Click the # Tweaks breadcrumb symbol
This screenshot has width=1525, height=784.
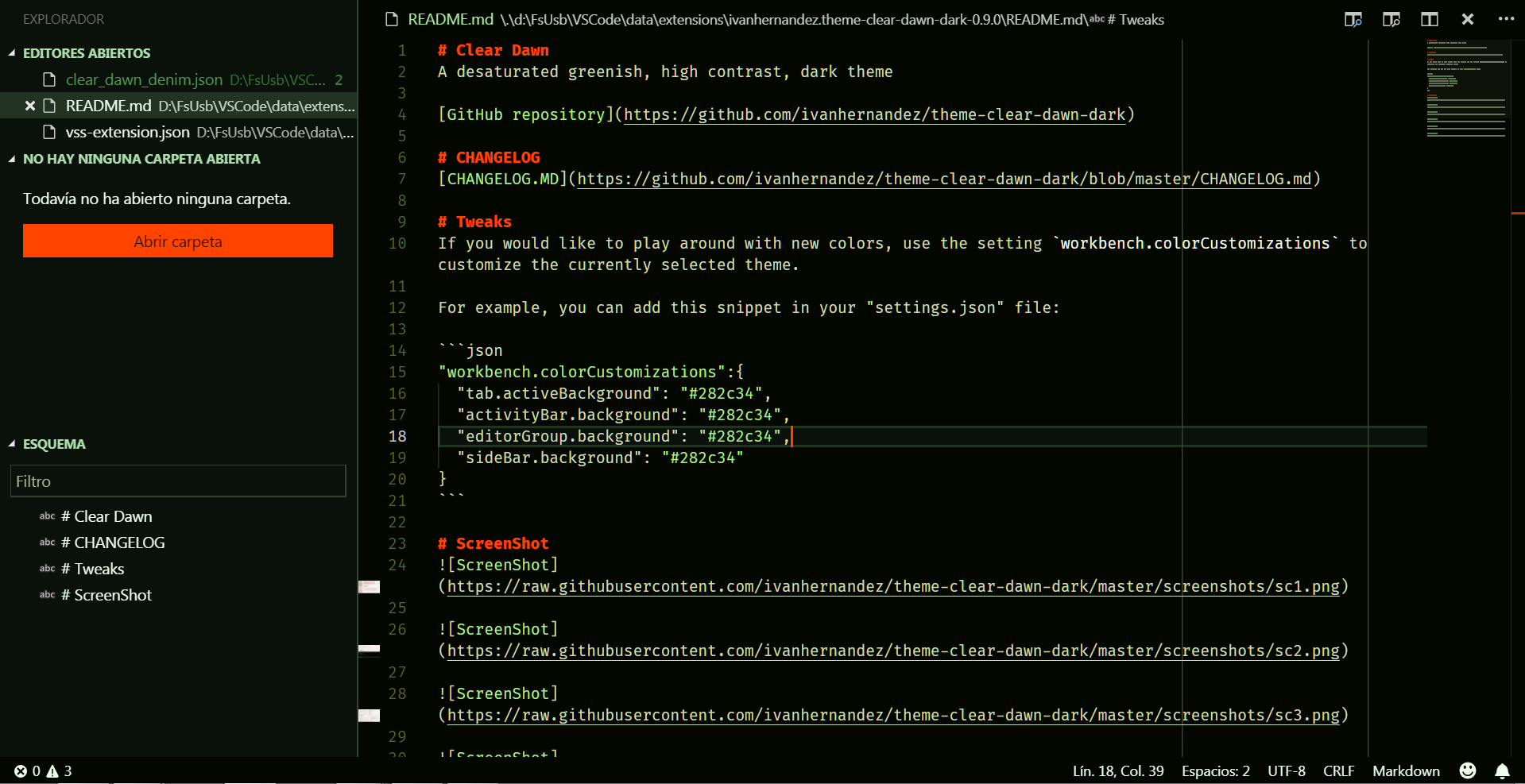(x=1136, y=19)
